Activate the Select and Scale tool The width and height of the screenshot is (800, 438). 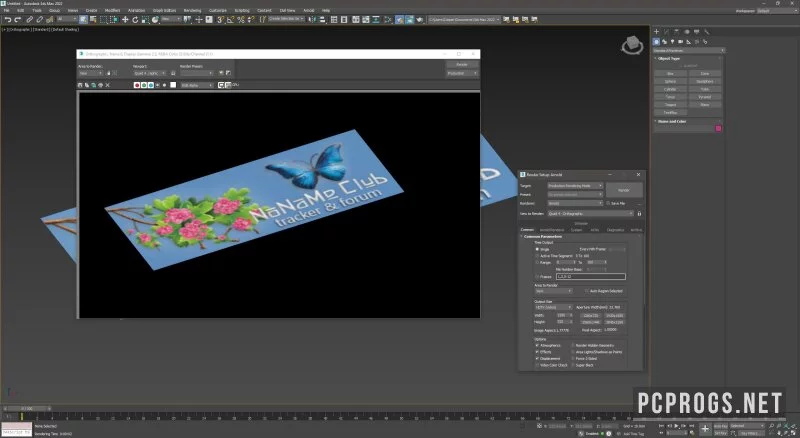pos(145,19)
